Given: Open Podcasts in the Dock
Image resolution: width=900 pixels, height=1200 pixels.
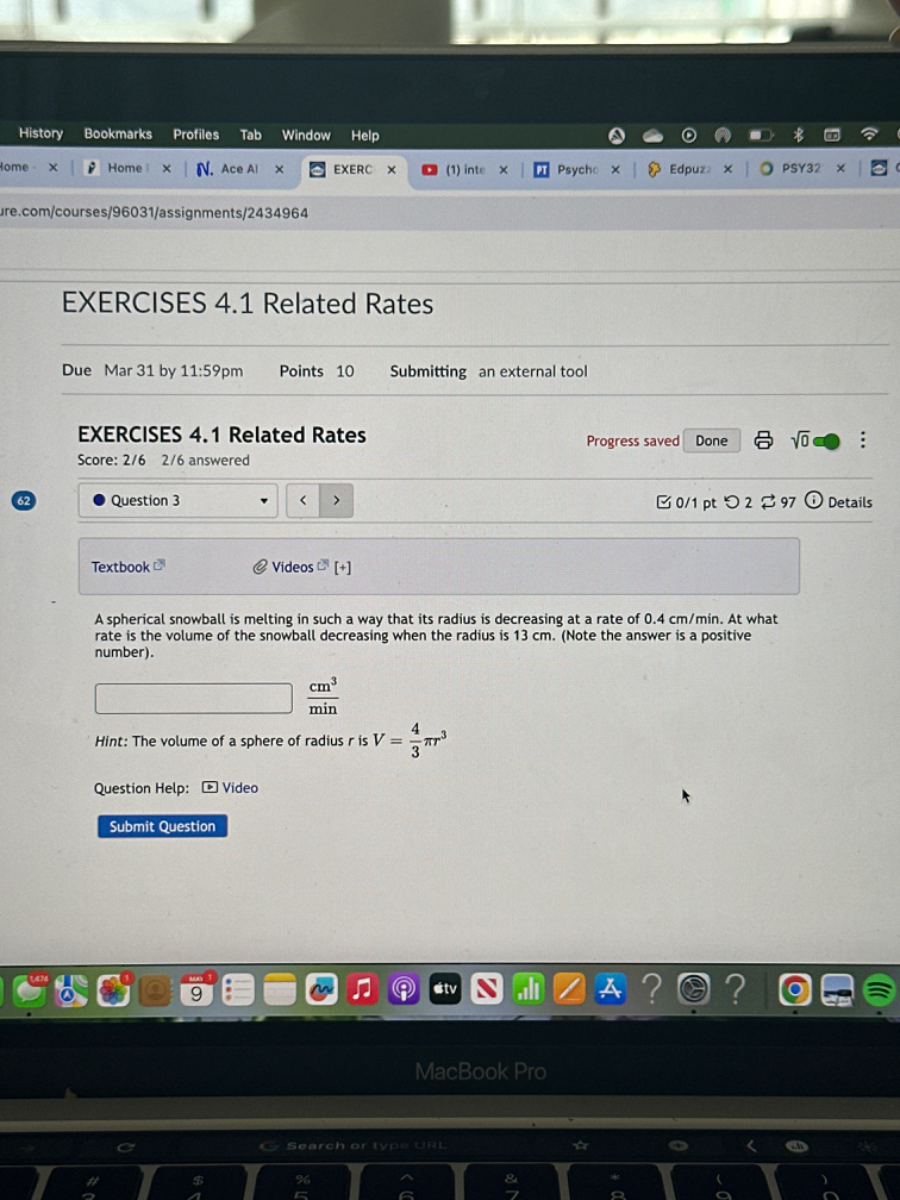Looking at the screenshot, I should [404, 990].
